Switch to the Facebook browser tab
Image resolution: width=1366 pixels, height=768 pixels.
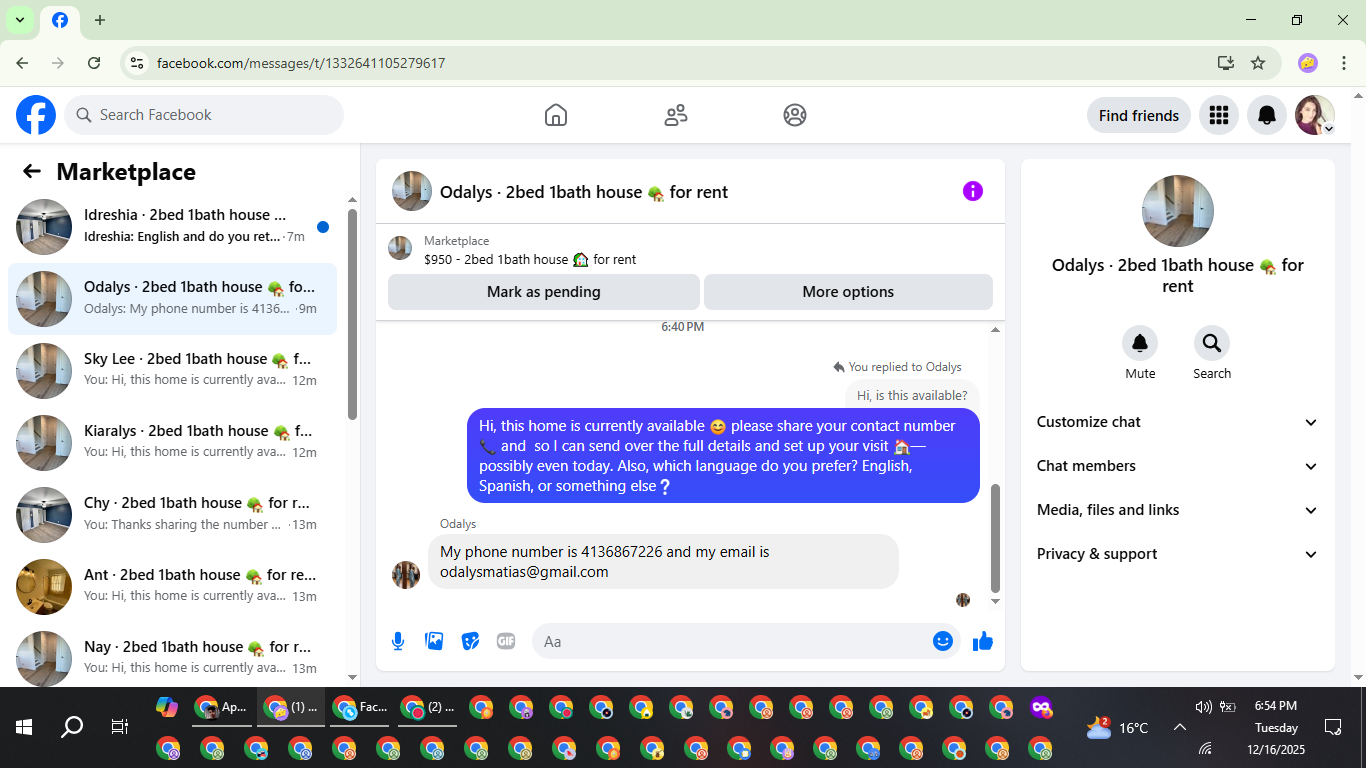[60, 21]
